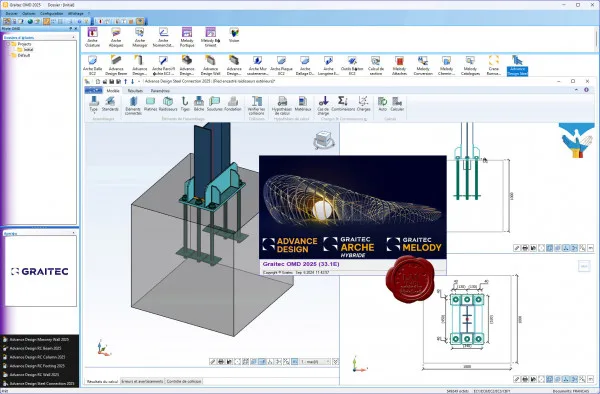600x394 pixels.
Task: Open view selection combo box in 3D view toolbar
Action: coord(315,361)
